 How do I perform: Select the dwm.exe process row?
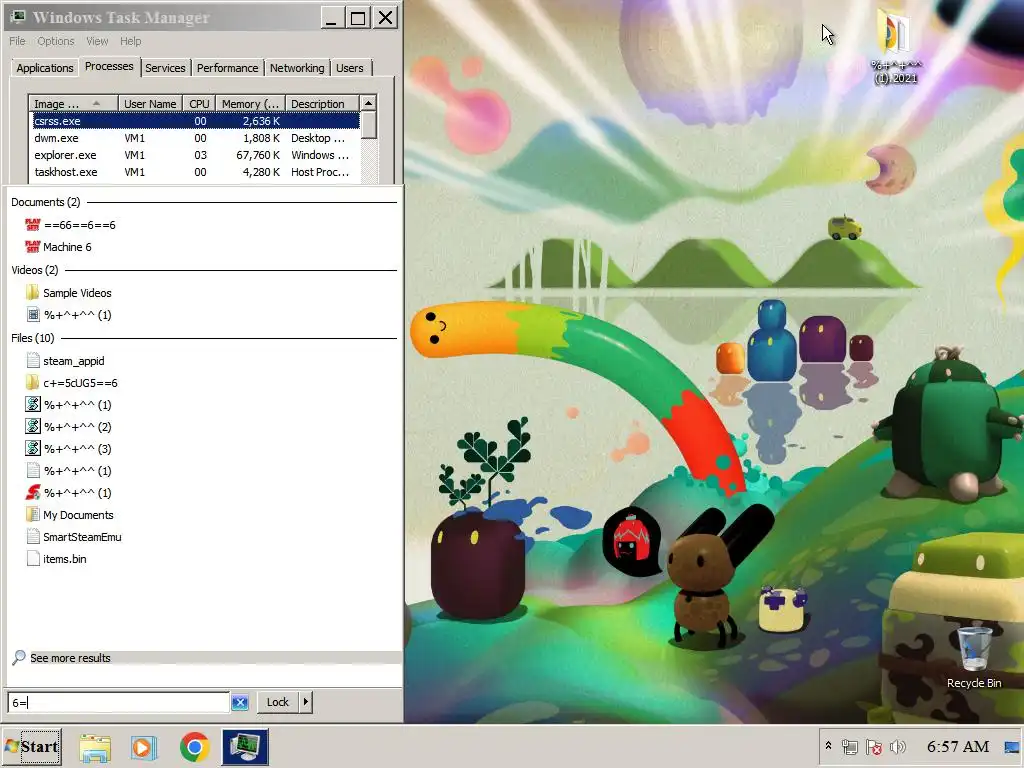195,138
